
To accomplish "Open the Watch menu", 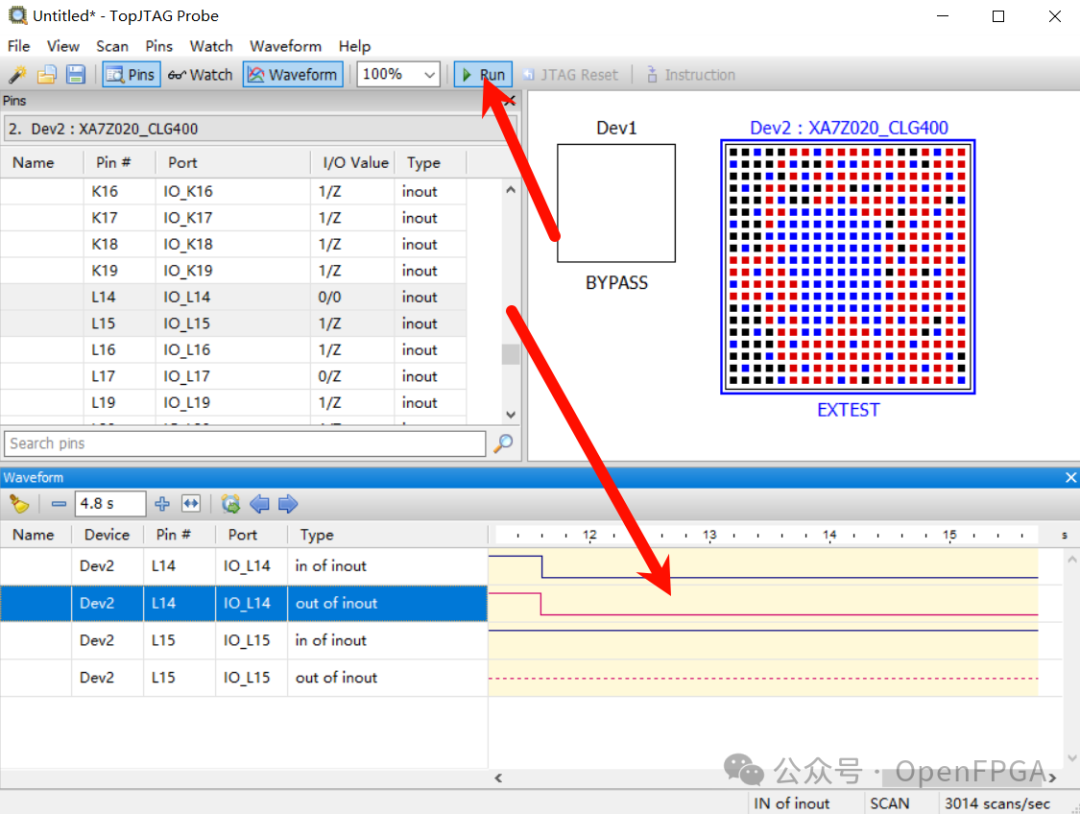I will (211, 46).
